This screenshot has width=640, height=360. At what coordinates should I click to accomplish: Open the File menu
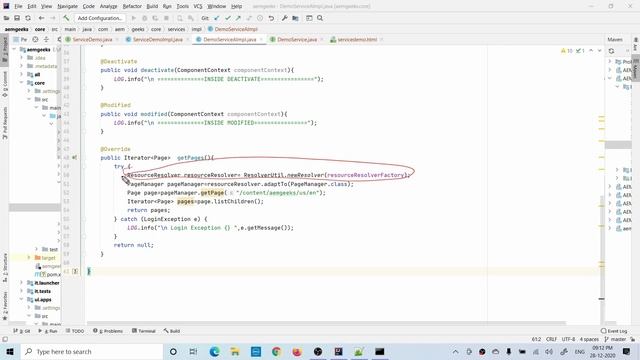(18, 6)
